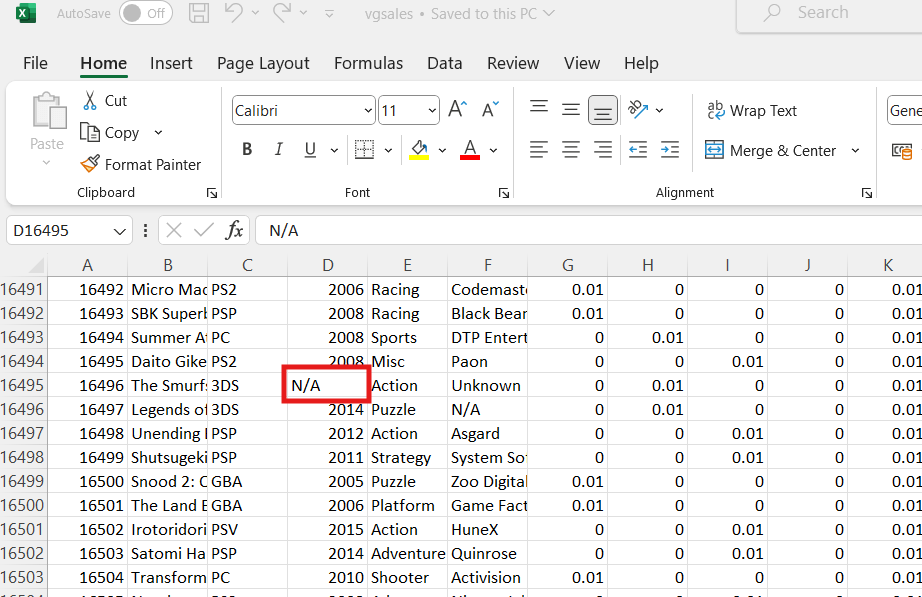Screen dimensions: 922x597
Task: Open the File menu
Action: coord(35,63)
